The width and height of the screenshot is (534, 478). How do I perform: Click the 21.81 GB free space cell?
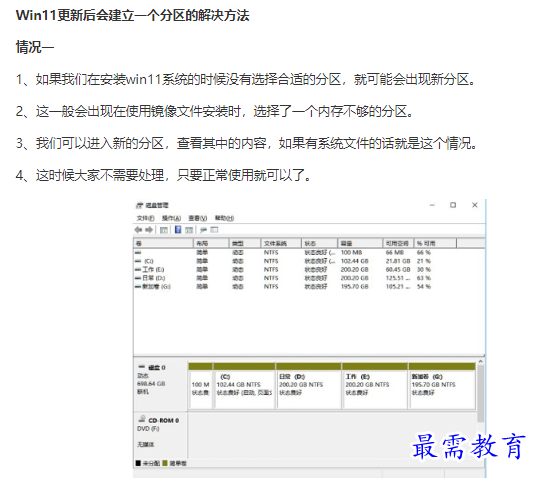click(398, 261)
